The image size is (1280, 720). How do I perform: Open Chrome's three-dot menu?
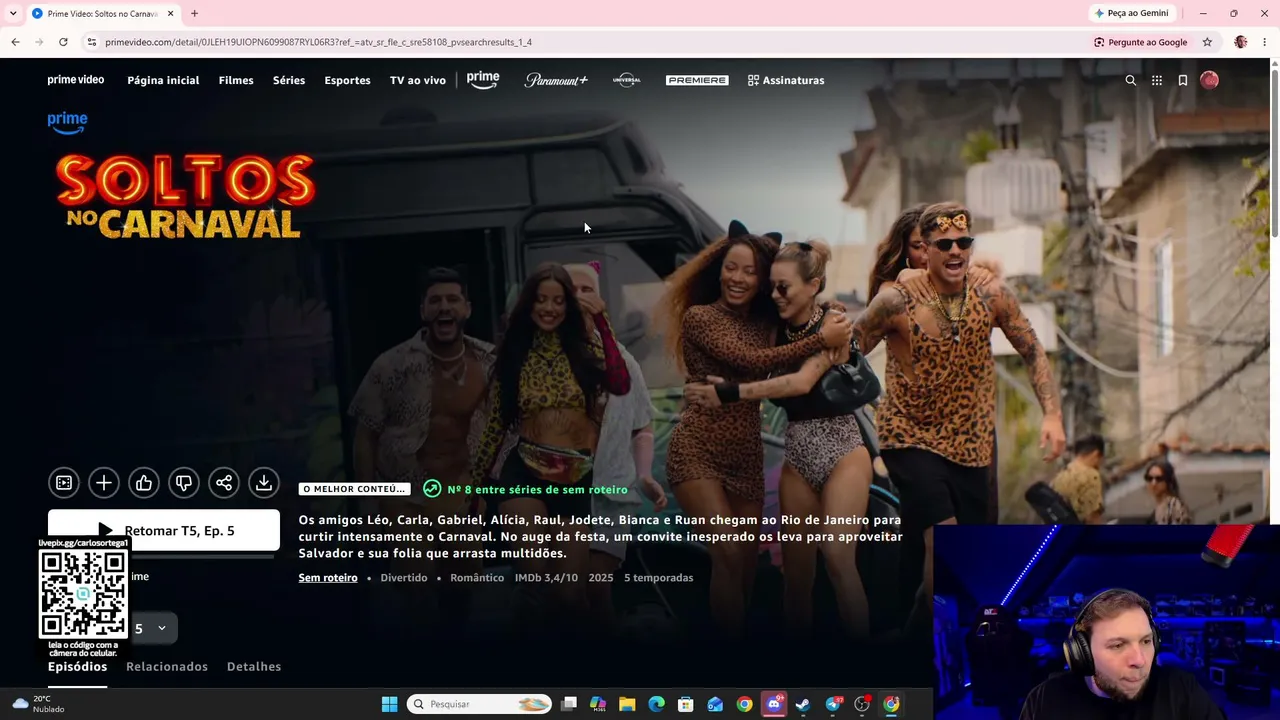click(1265, 42)
